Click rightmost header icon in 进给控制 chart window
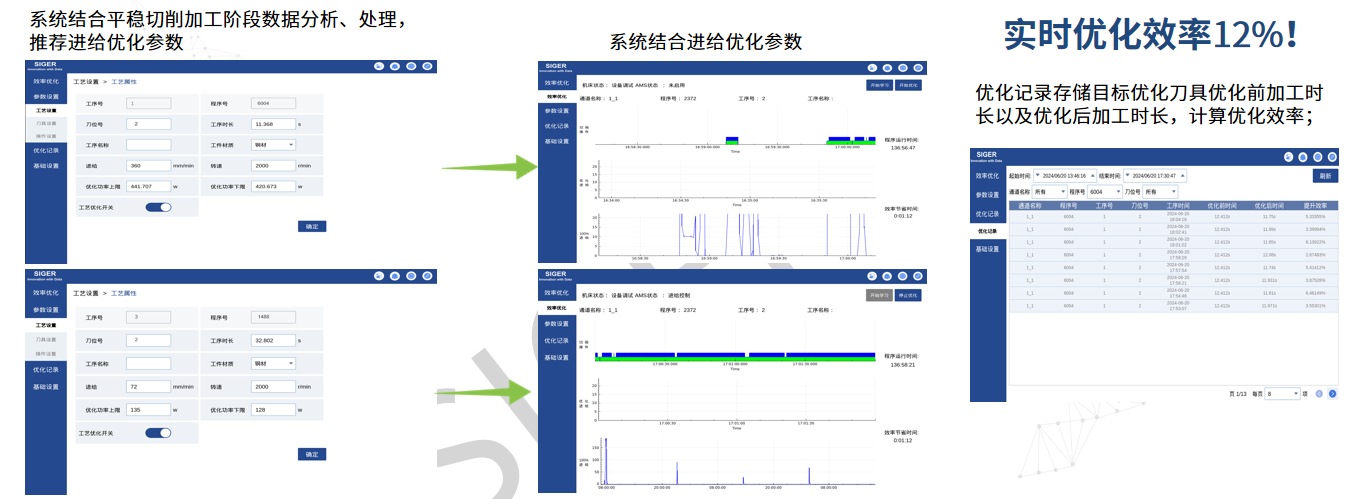 [x=917, y=276]
